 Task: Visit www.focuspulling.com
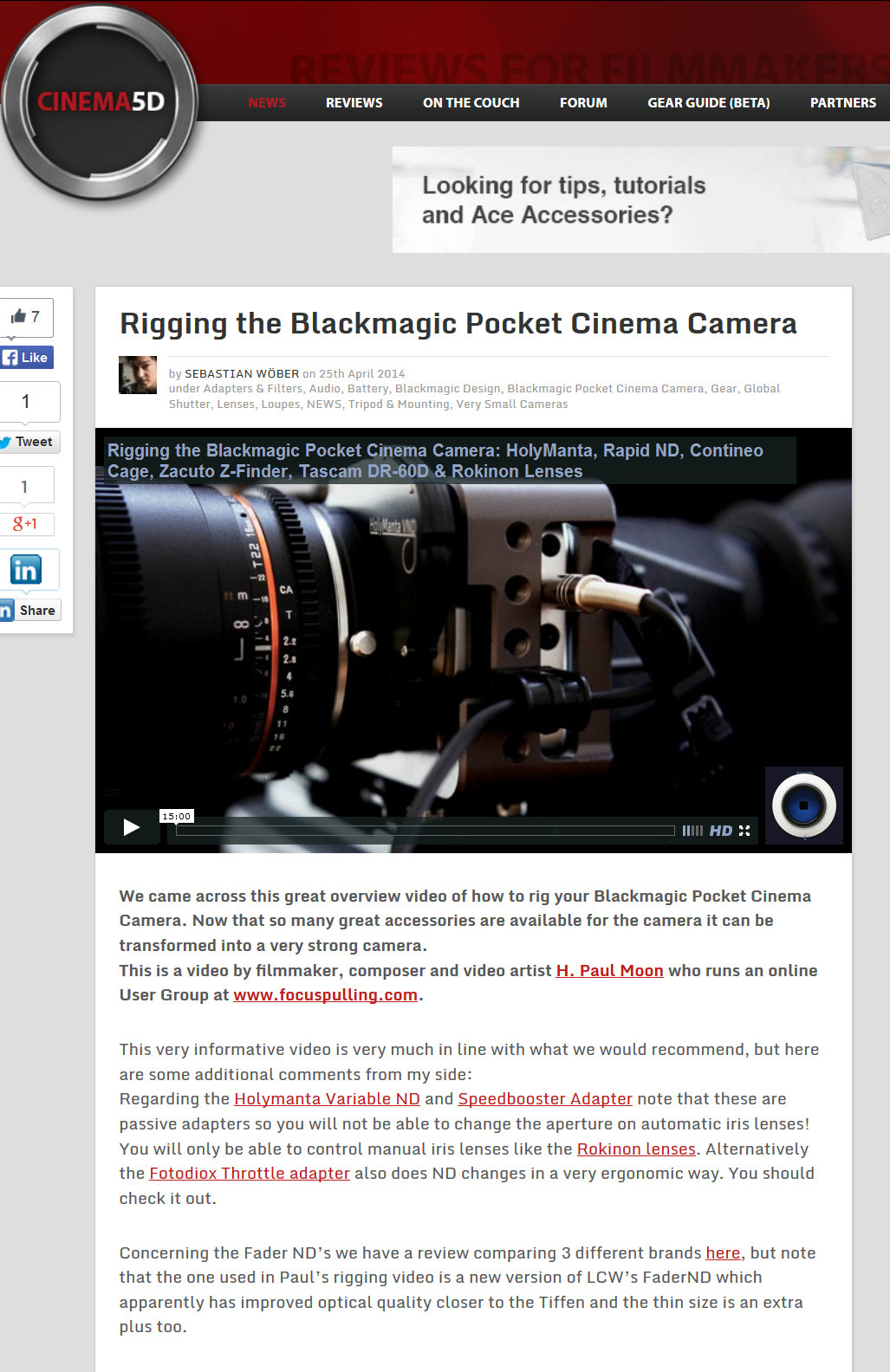(x=326, y=995)
